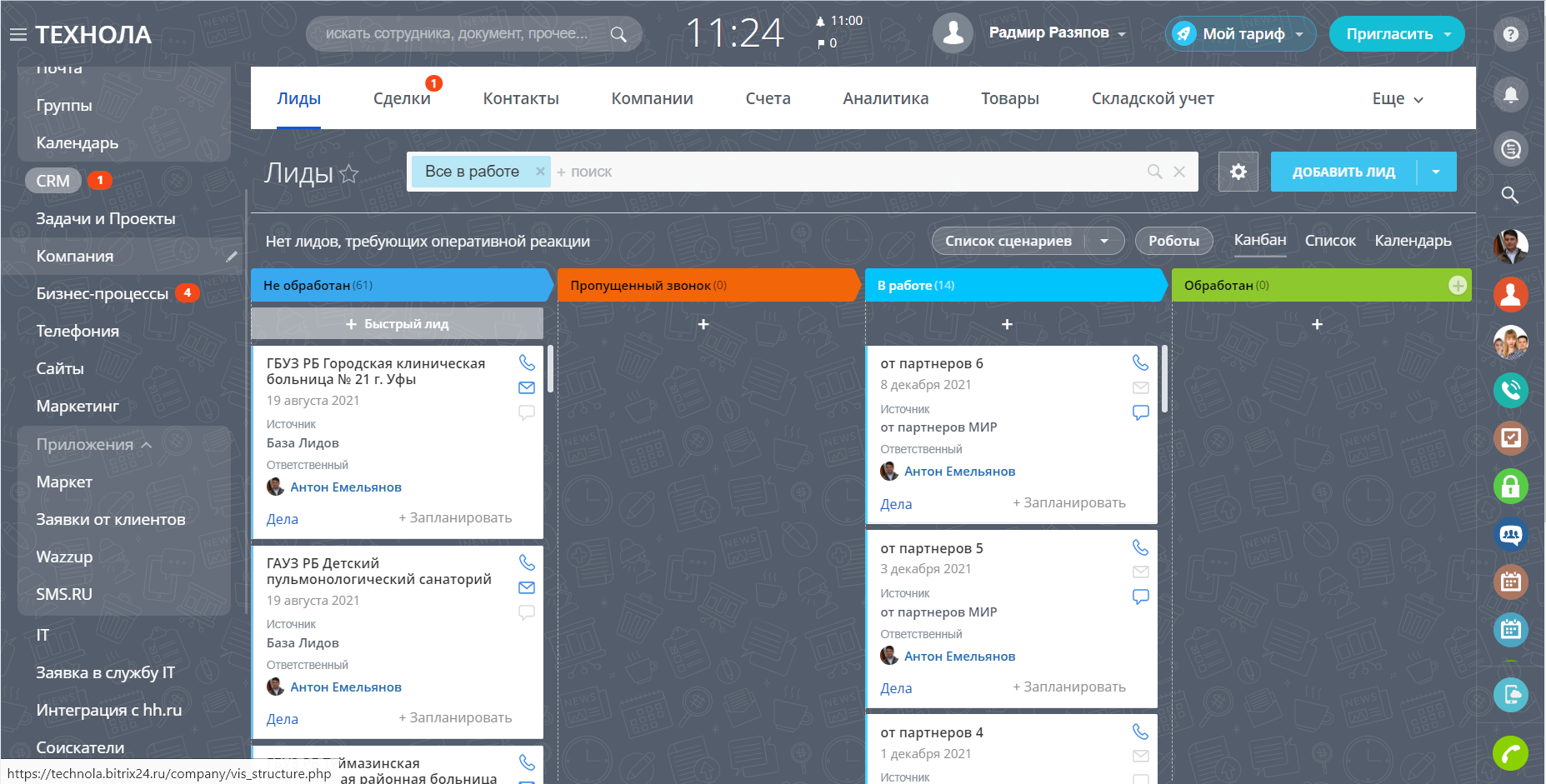Open Задачи и Проекты in sidebar
This screenshot has width=1546, height=784.
coord(106,219)
